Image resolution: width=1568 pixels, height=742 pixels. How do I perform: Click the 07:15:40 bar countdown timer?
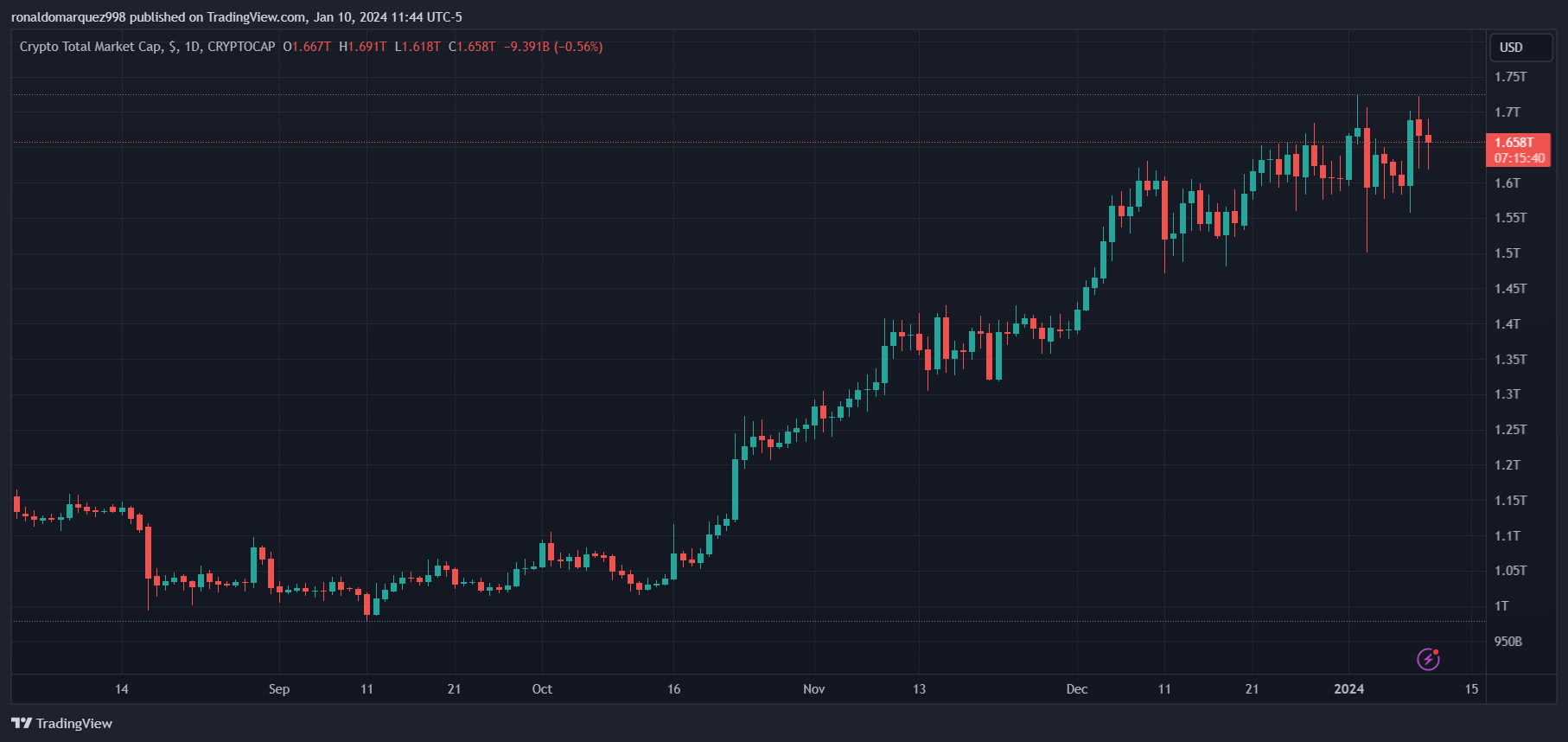1519,158
